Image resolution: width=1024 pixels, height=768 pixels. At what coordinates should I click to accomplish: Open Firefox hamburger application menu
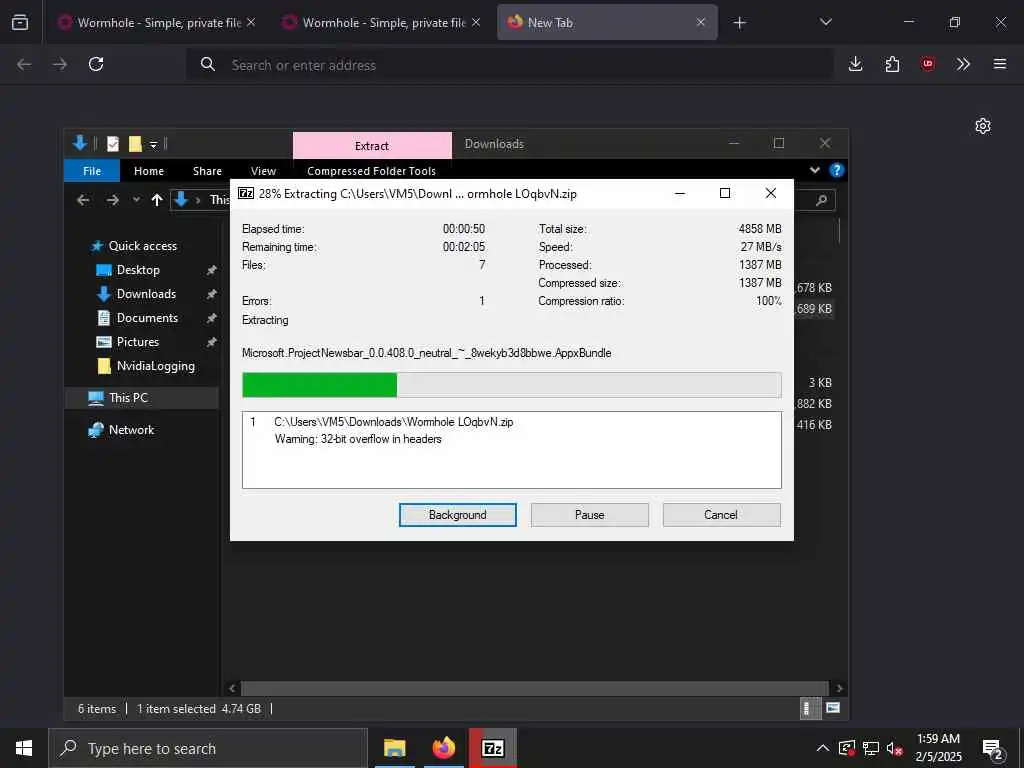[x=1000, y=64]
